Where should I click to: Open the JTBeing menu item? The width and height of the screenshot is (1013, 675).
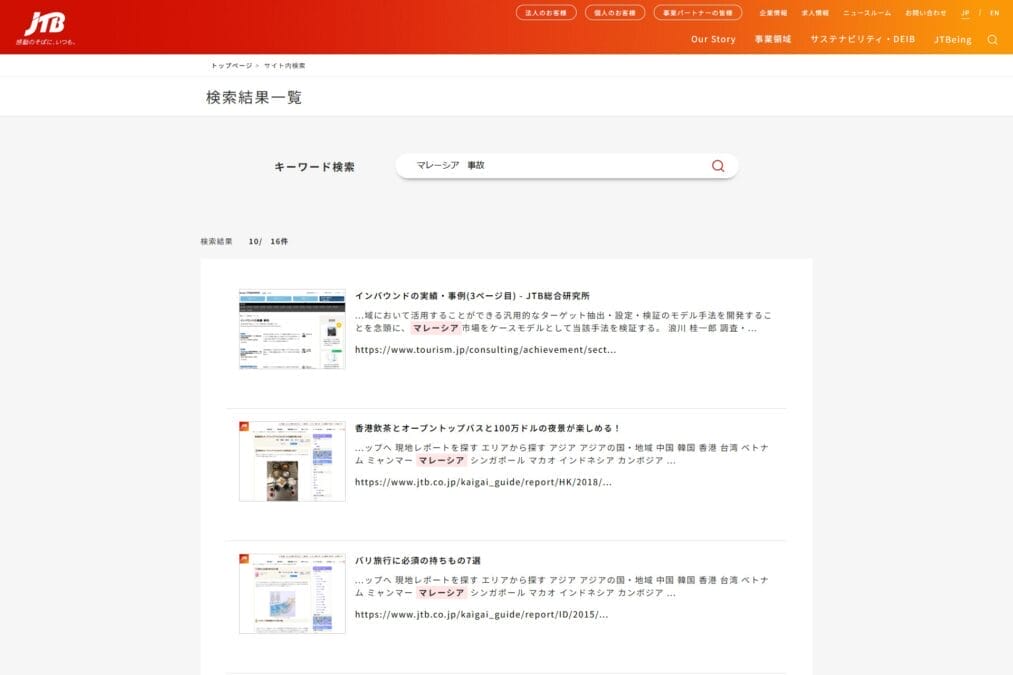tap(952, 39)
